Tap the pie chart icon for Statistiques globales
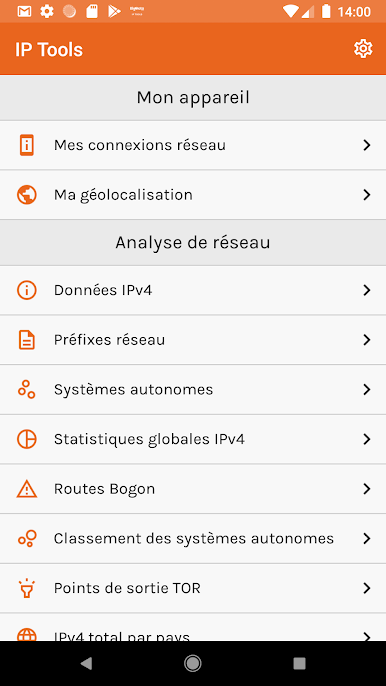The width and height of the screenshot is (386, 686). (x=27, y=439)
